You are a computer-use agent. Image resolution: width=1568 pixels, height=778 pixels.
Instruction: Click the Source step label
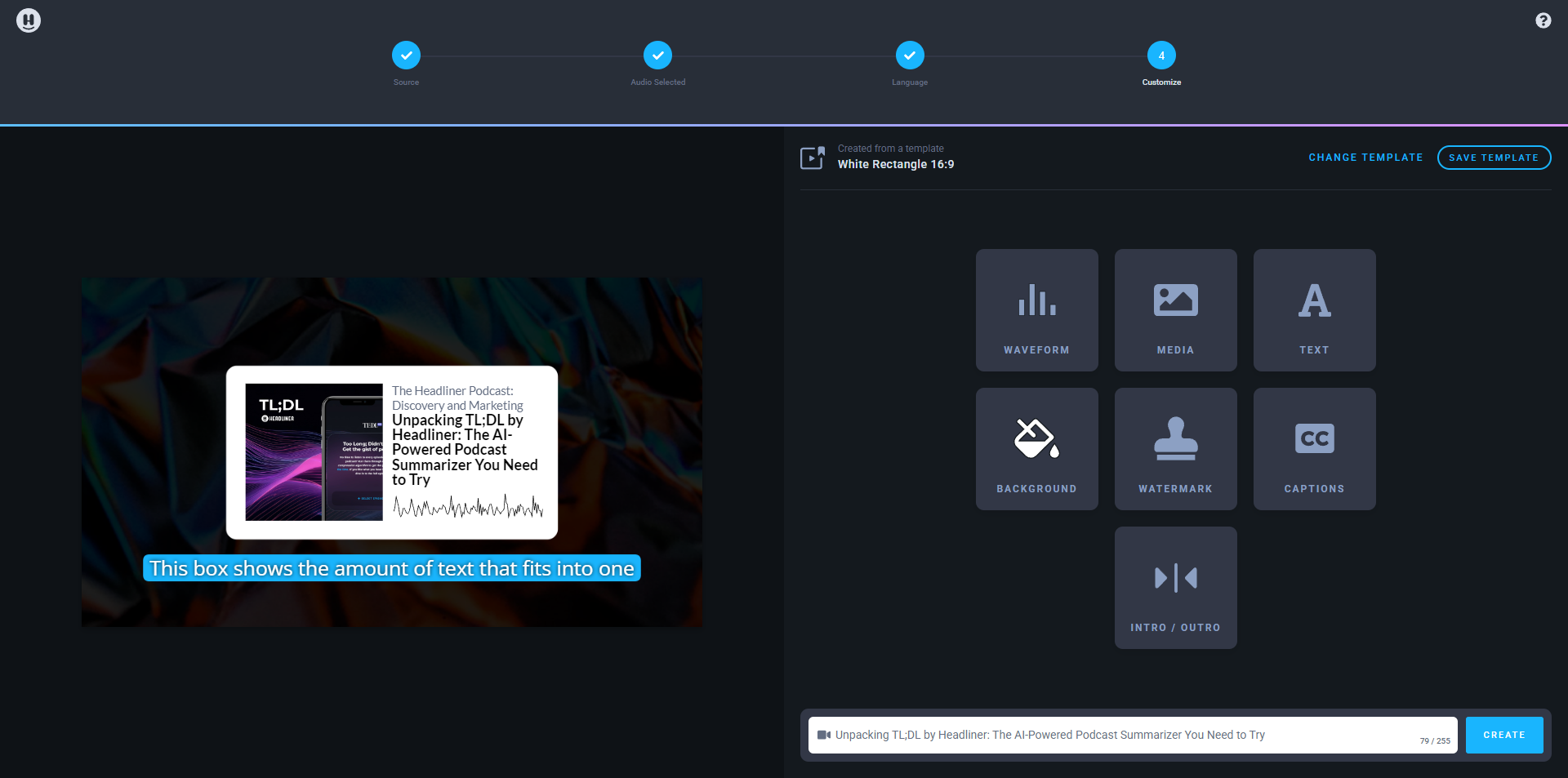406,82
